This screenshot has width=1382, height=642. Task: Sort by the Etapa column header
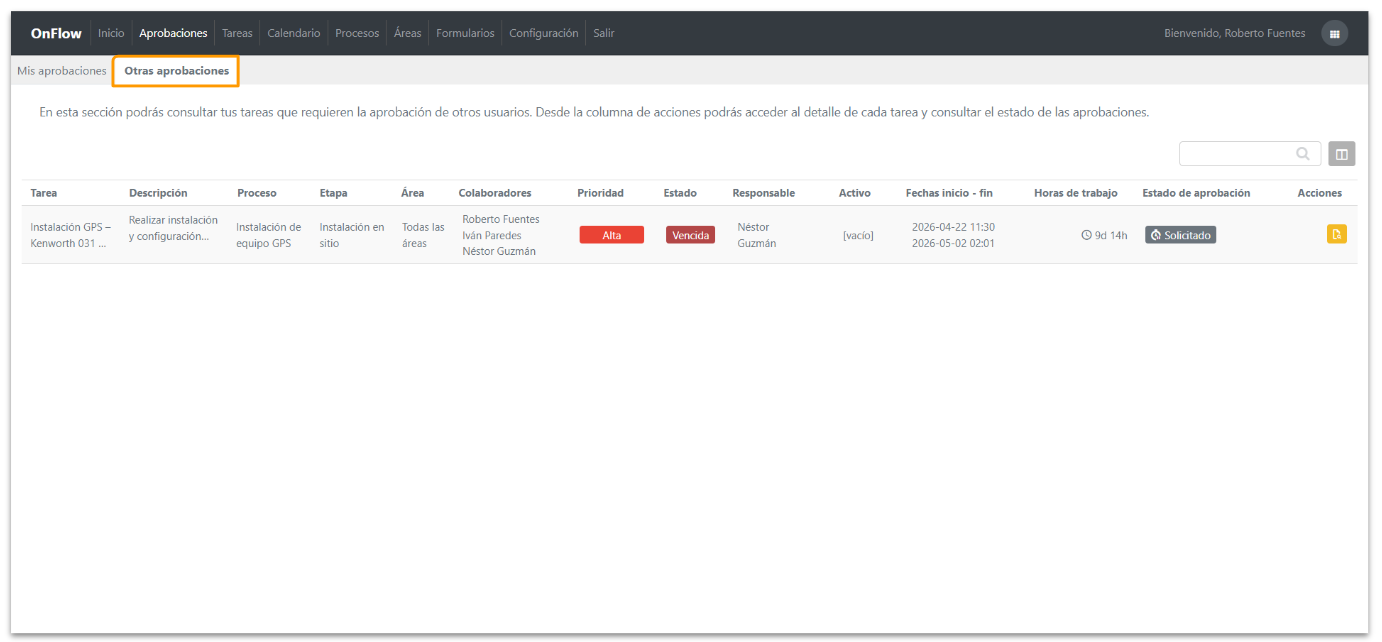tap(334, 193)
